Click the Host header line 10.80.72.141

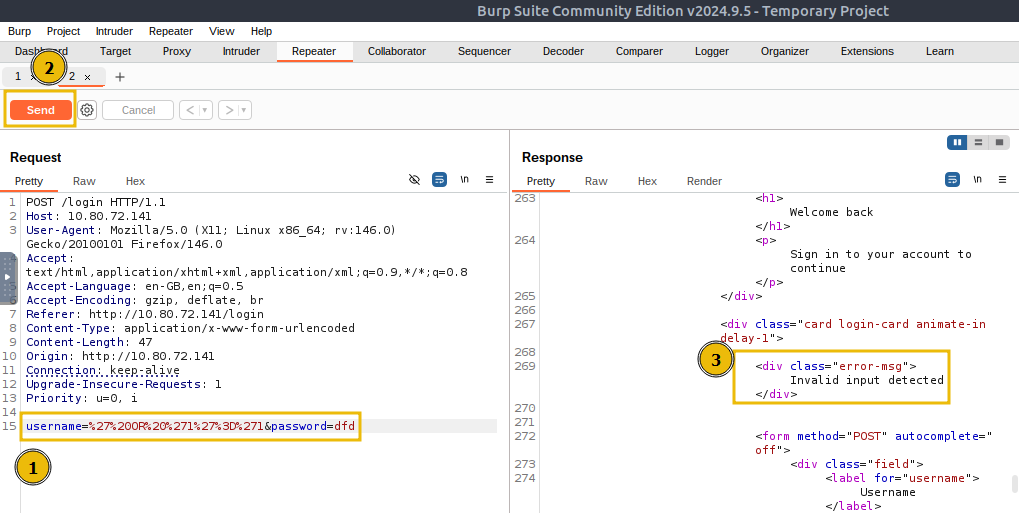tap(88, 216)
